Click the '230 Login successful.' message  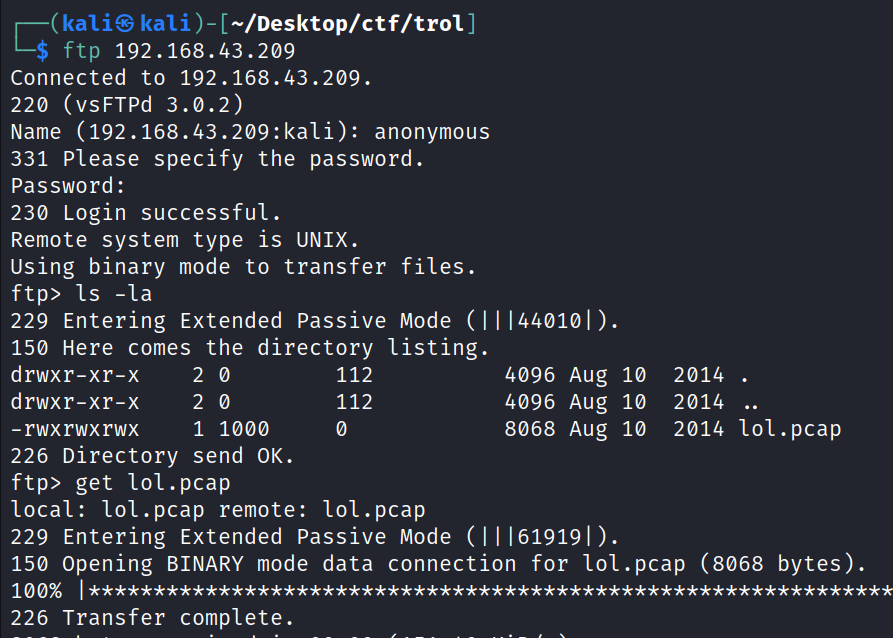coord(147,212)
